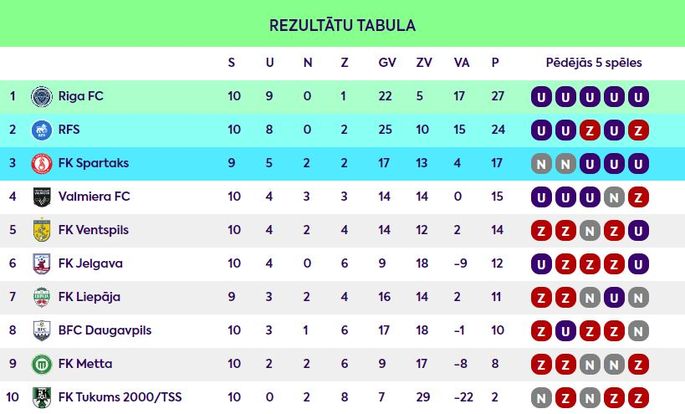
Task: Open the FK Tukums 2000/TSS team link
Action: [120, 397]
